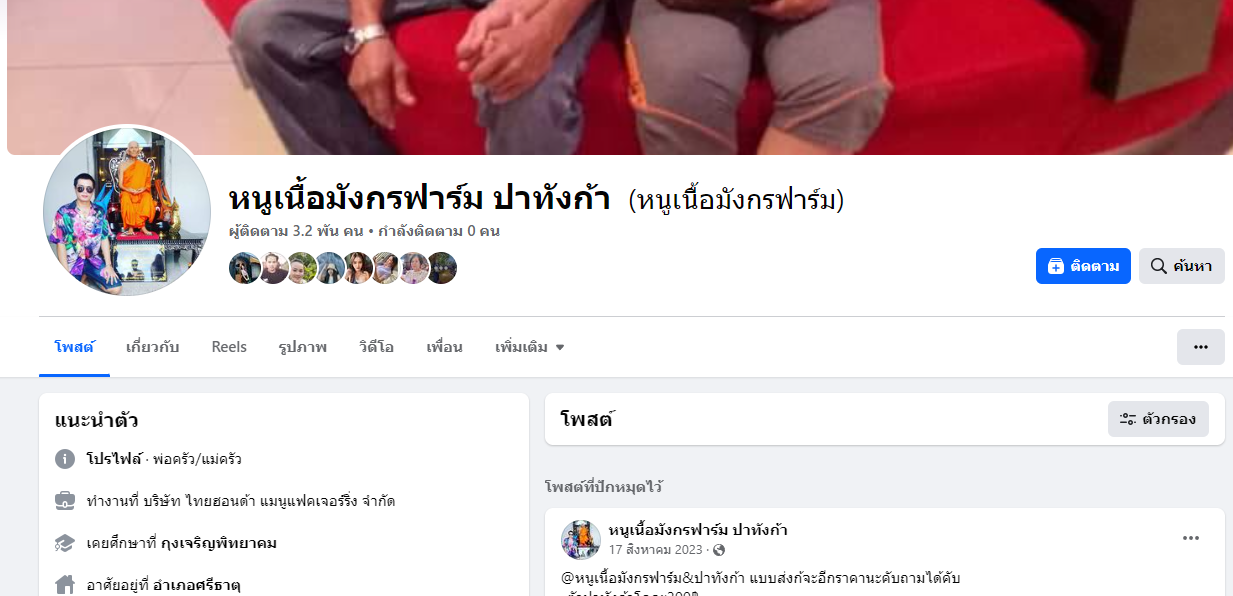Click the globe privacy icon on post
The image size is (1233, 596).
[x=719, y=550]
